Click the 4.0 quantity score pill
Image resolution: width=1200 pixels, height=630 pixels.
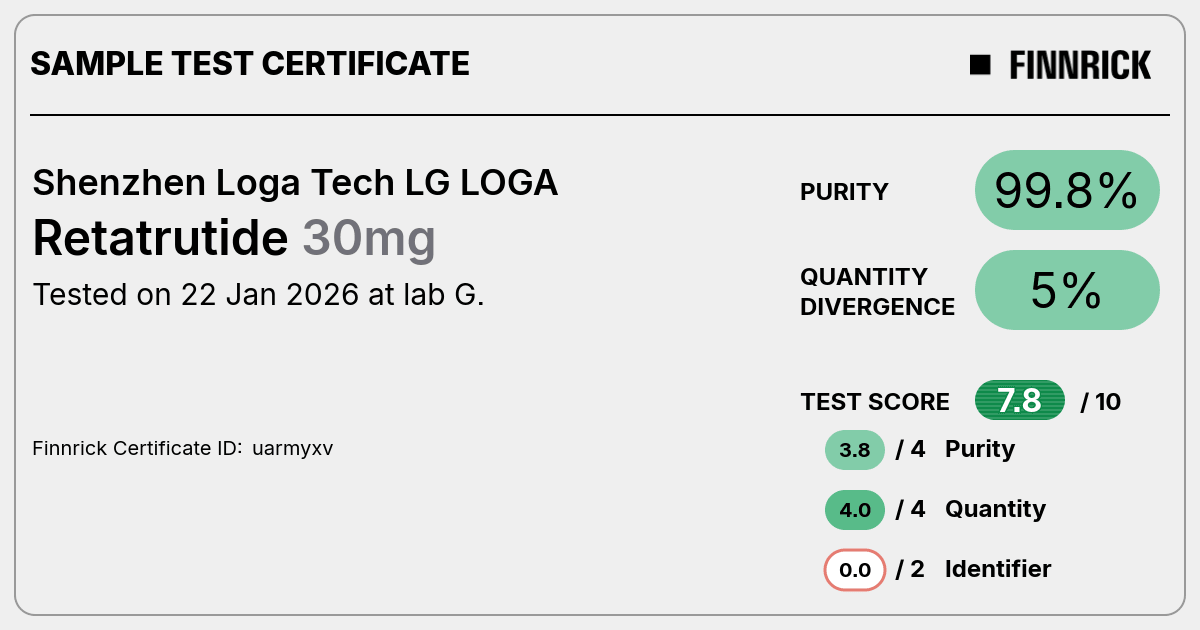coord(855,510)
